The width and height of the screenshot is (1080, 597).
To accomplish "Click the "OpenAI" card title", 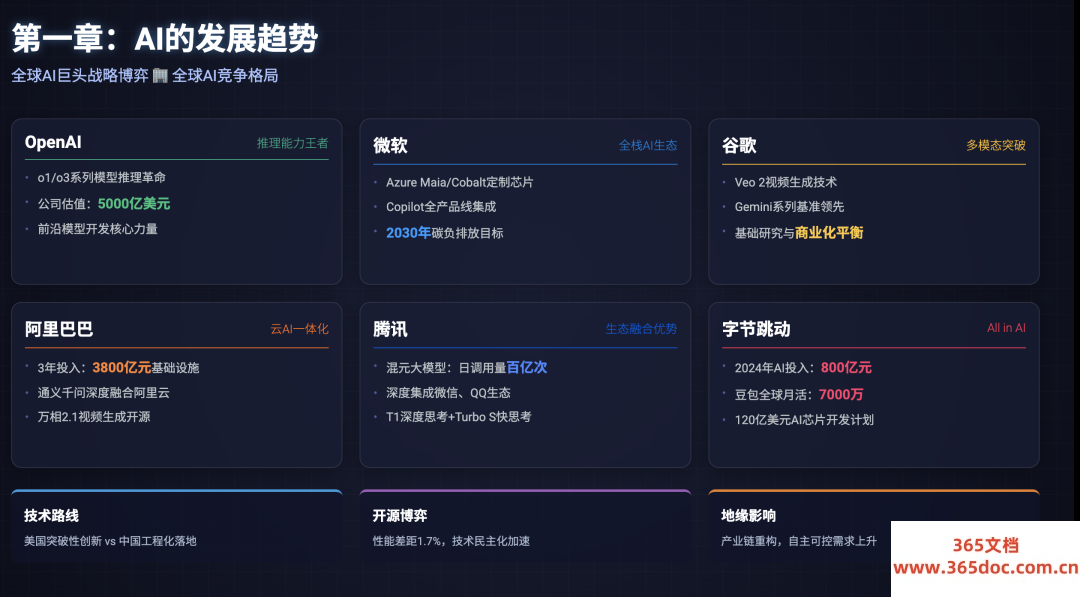I will (53, 143).
